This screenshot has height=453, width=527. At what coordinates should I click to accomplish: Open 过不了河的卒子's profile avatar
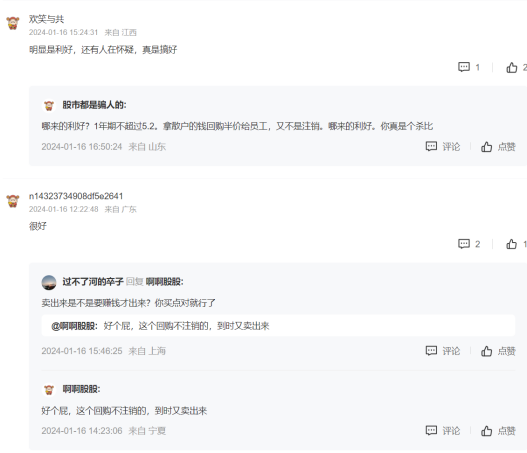point(49,282)
